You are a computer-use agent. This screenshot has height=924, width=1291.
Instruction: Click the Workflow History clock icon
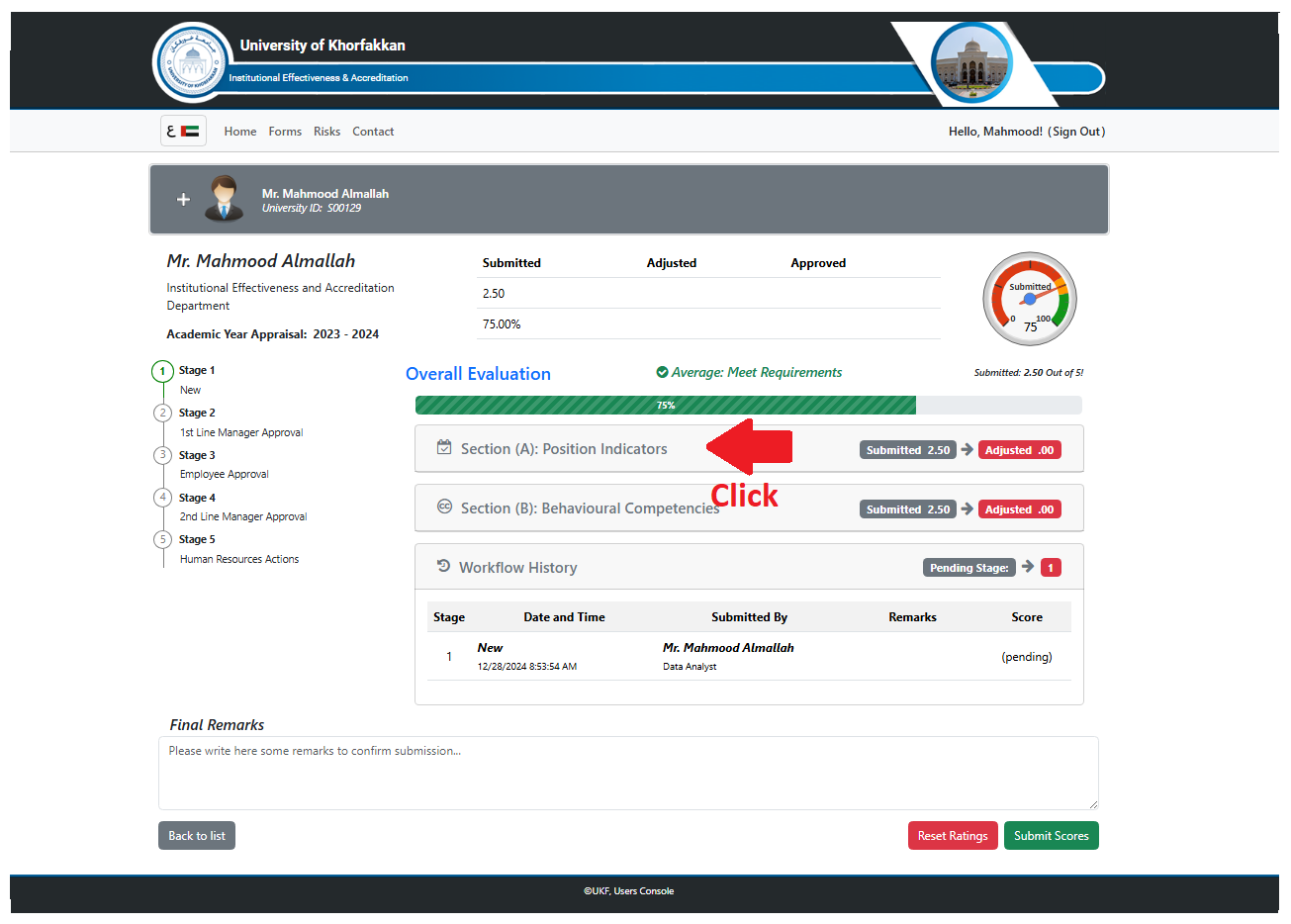click(x=443, y=567)
